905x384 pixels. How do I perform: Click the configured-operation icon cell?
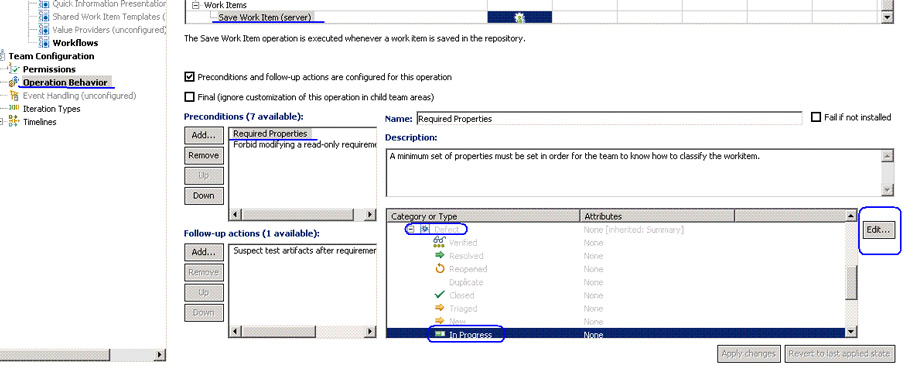519,17
